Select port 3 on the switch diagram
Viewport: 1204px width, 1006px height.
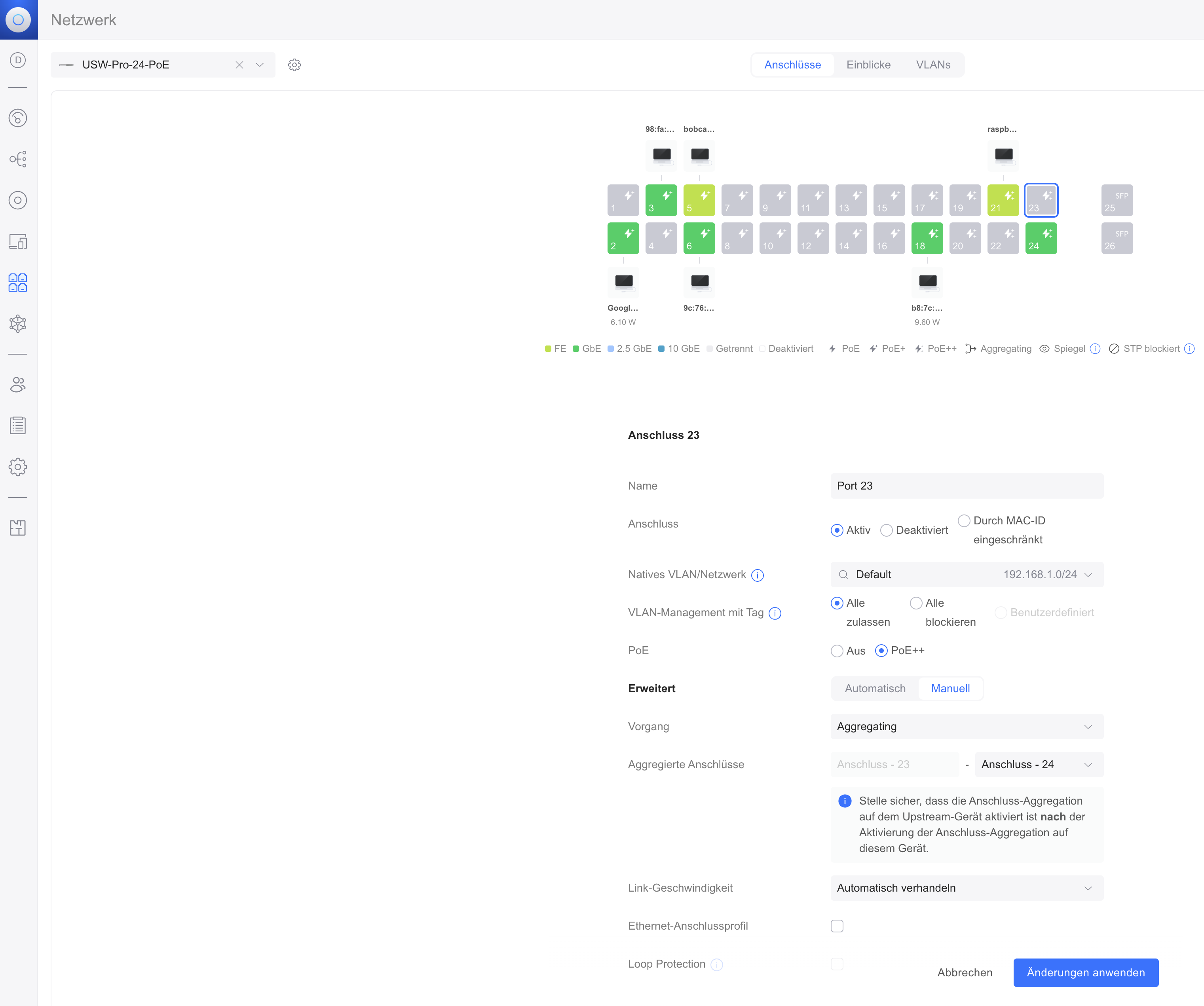661,200
